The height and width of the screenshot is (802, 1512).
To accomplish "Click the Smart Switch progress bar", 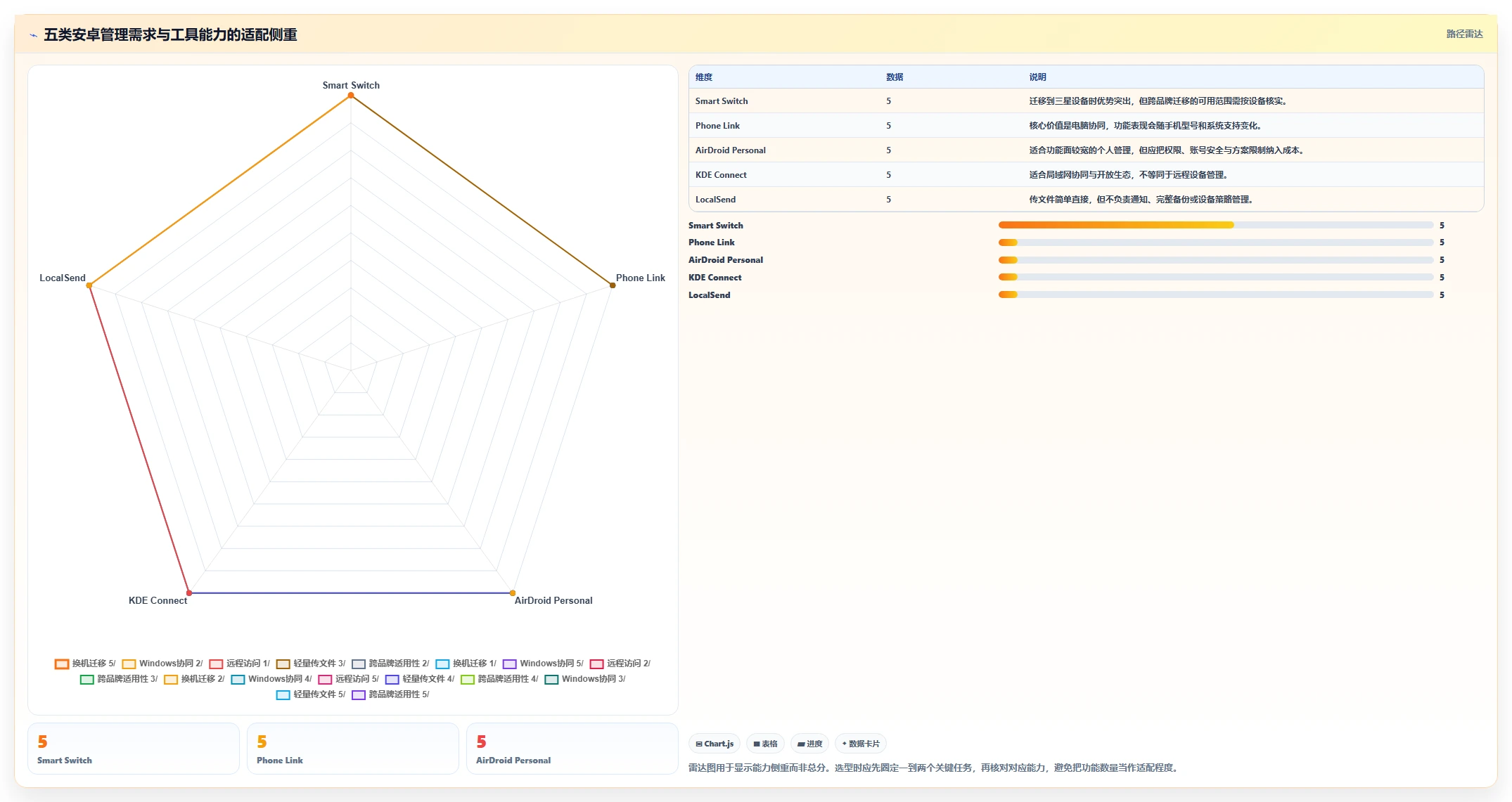I will click(x=1215, y=225).
